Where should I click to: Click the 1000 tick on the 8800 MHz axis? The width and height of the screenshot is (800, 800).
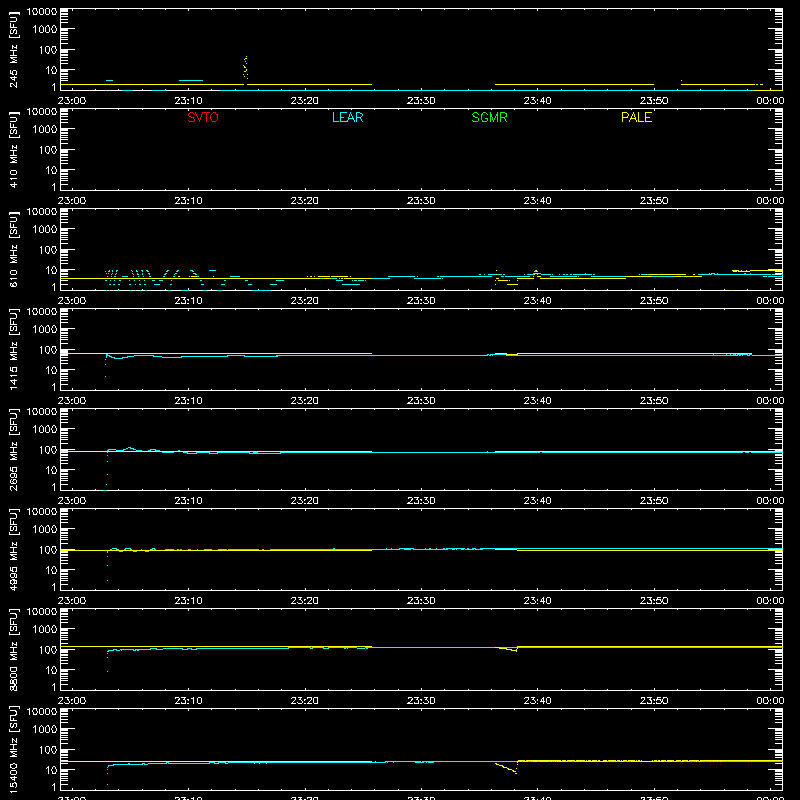45,630
